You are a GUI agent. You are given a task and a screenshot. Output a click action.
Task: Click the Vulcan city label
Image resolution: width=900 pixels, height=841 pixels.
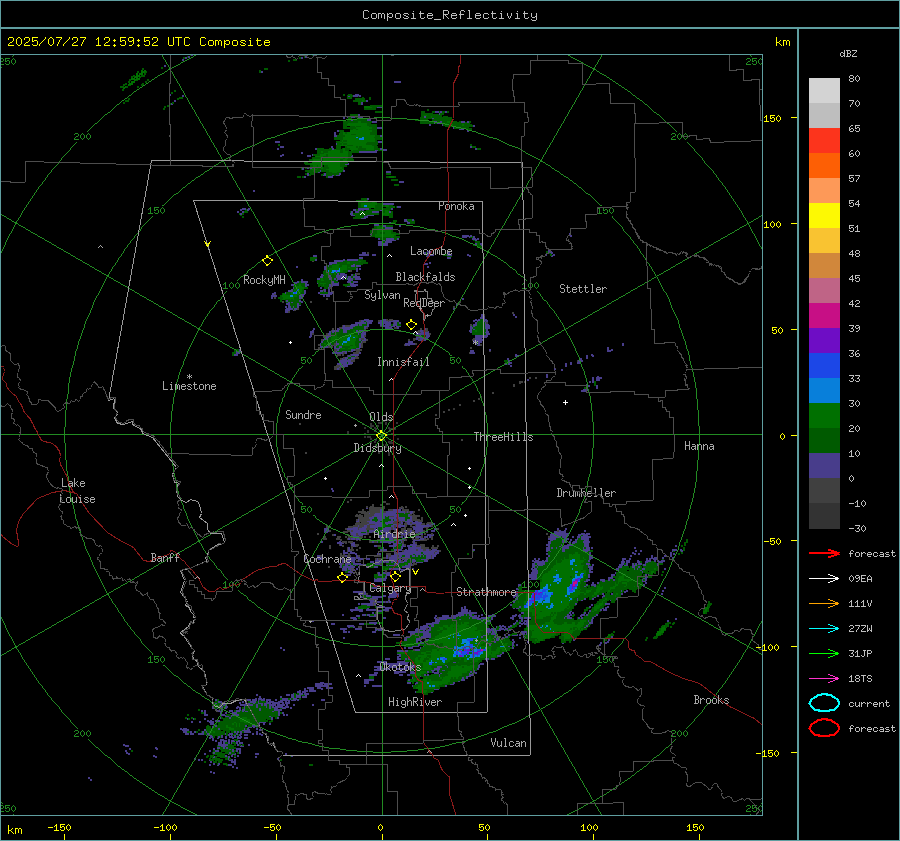tap(509, 743)
